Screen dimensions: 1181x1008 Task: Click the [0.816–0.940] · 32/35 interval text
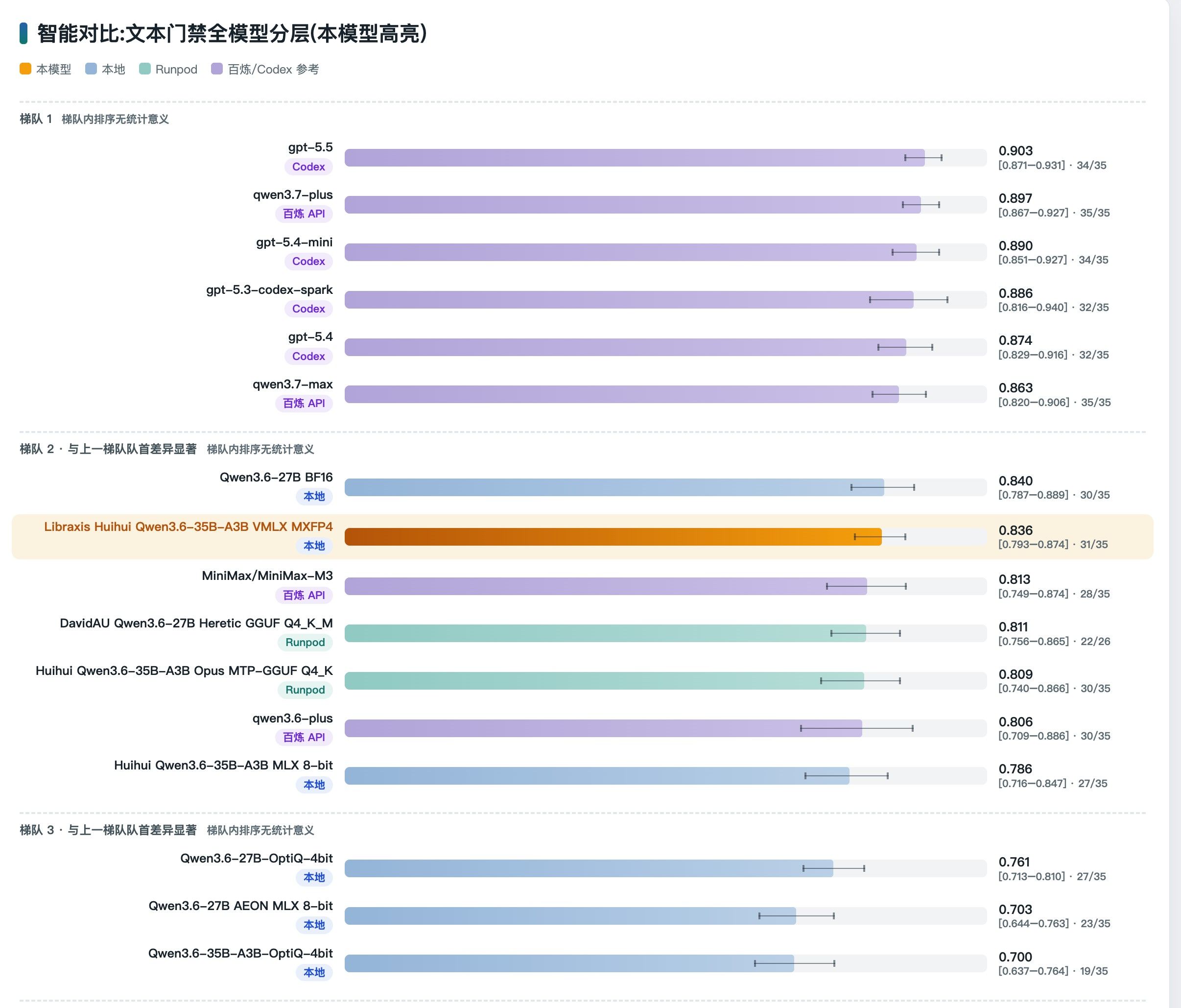pyautogui.click(x=1054, y=307)
